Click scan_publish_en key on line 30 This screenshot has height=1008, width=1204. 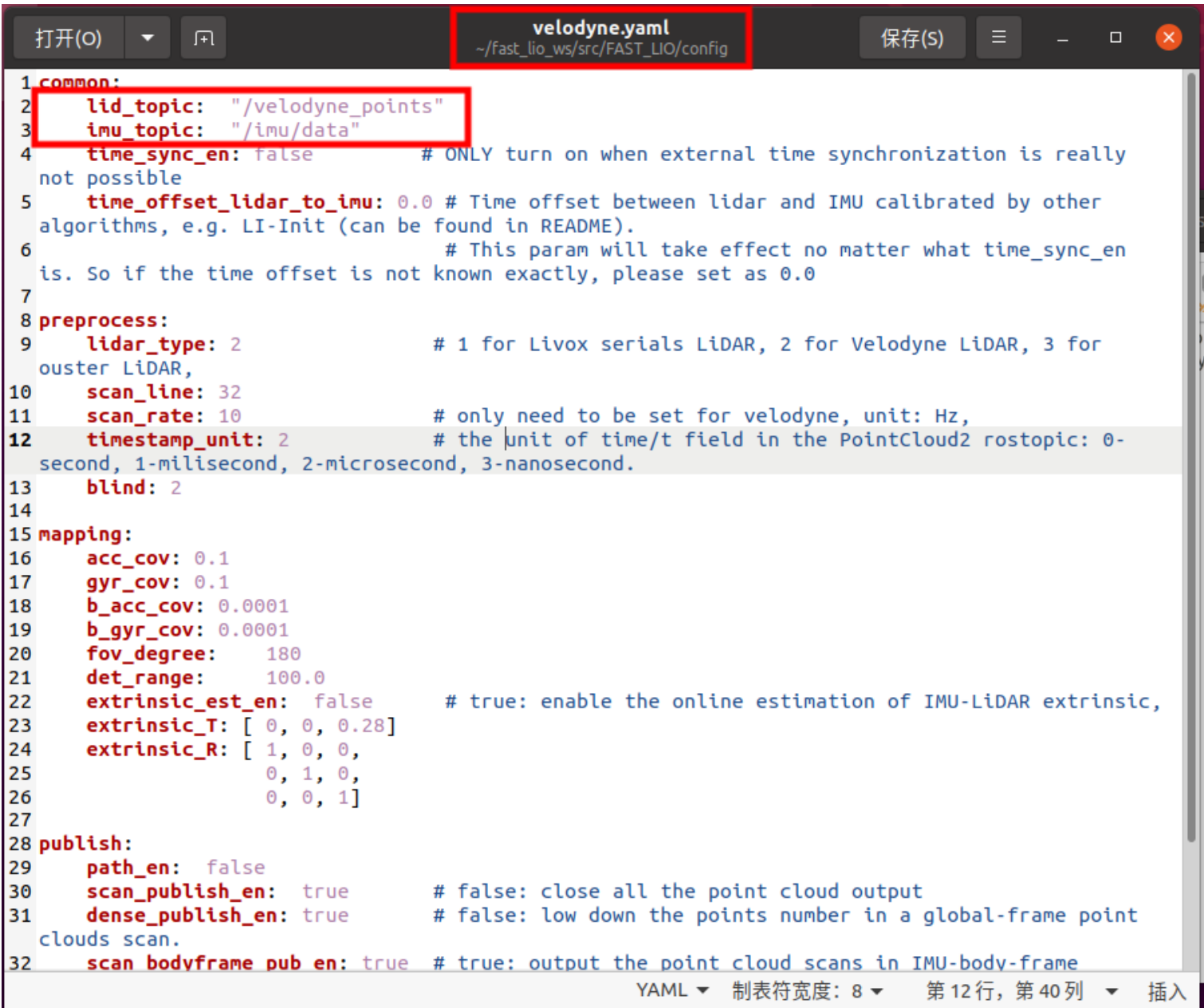(181, 892)
